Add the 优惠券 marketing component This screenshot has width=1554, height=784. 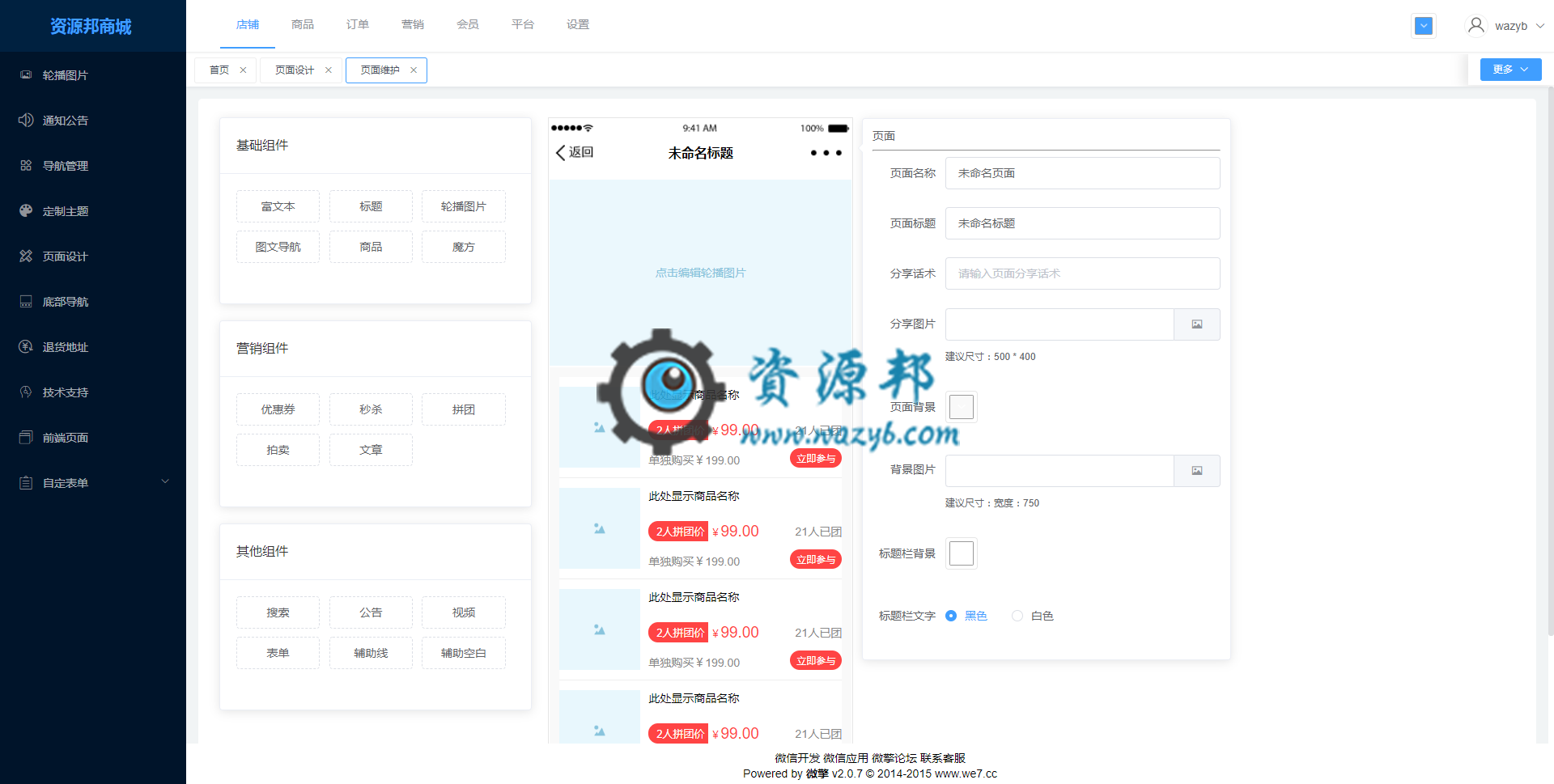pos(278,409)
